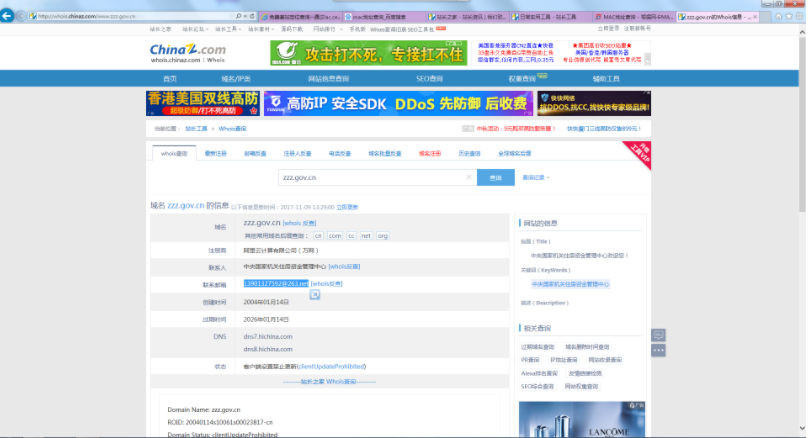
Task: Switch to the 电话反查 tab
Action: point(340,154)
